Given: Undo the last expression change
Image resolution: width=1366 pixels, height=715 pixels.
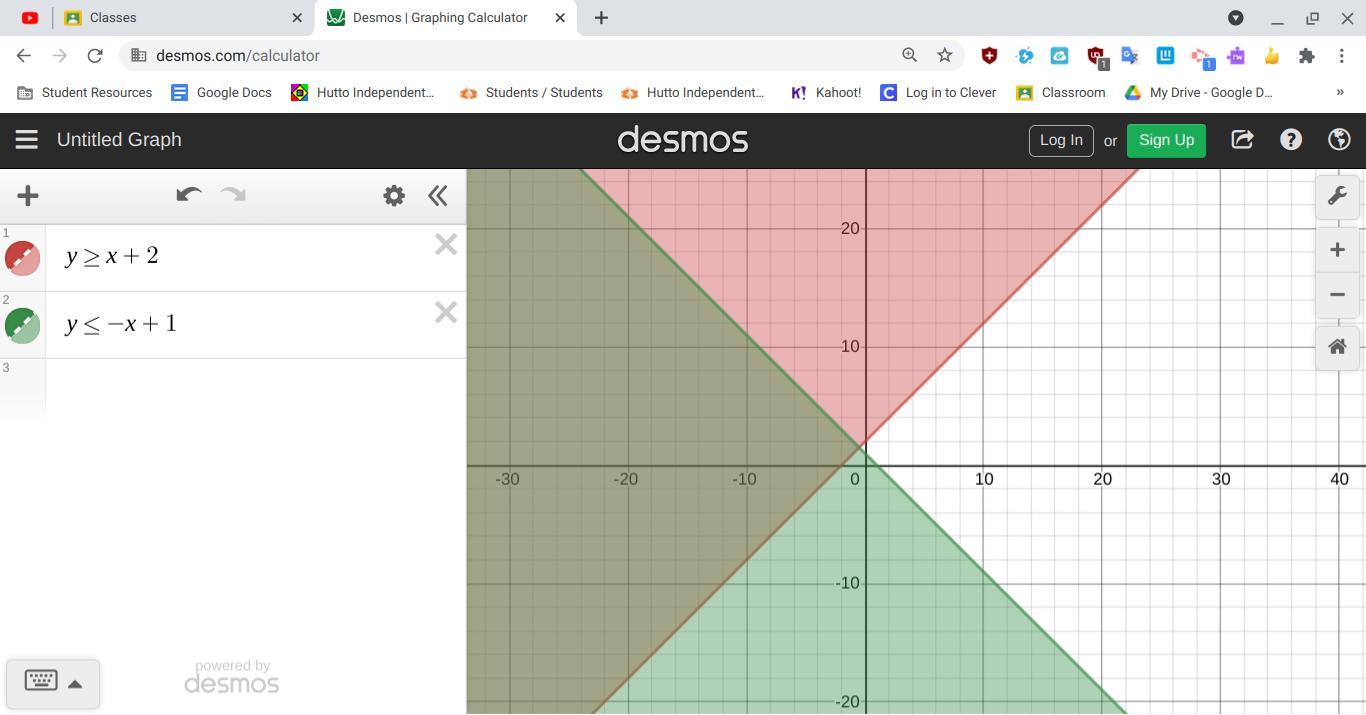Looking at the screenshot, I should click(188, 195).
